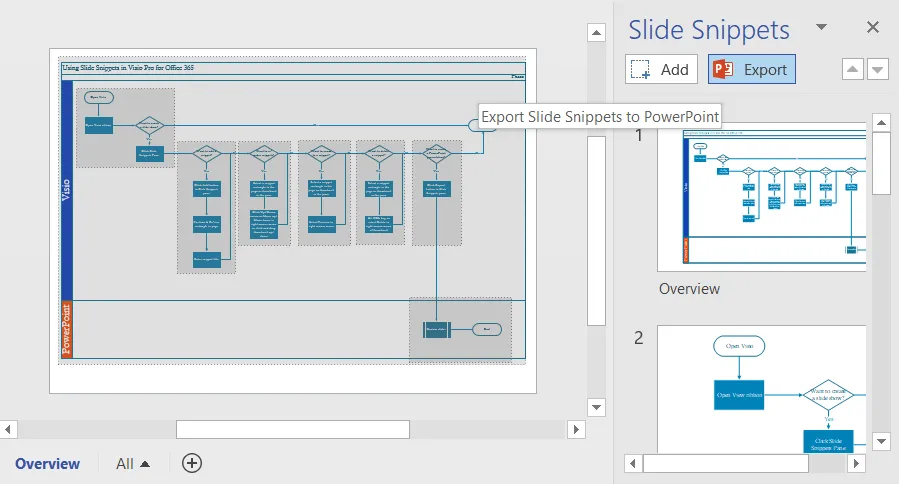This screenshot has width=899, height=484.
Task: Move the snippet down with the down arrow
Action: (878, 69)
